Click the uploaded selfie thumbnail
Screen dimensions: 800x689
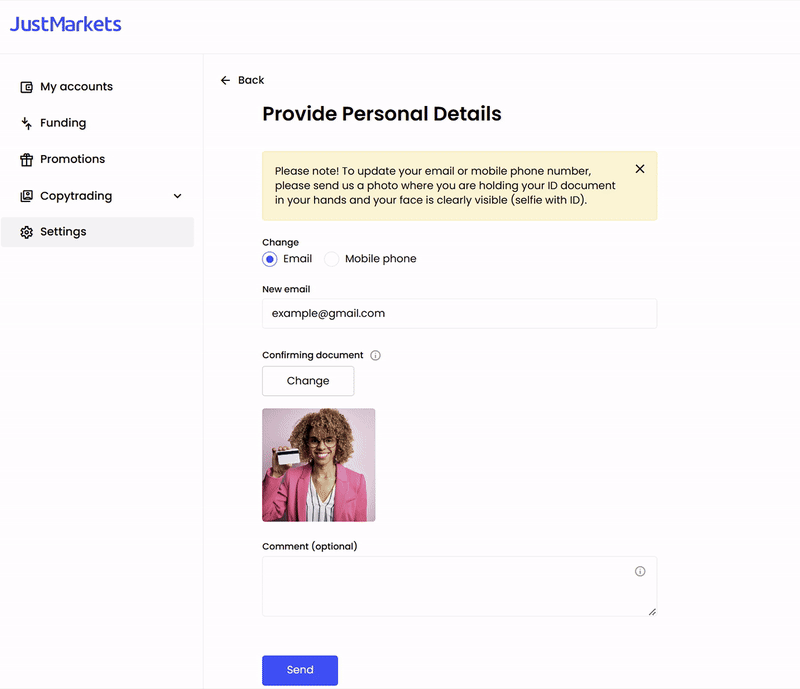coord(319,465)
